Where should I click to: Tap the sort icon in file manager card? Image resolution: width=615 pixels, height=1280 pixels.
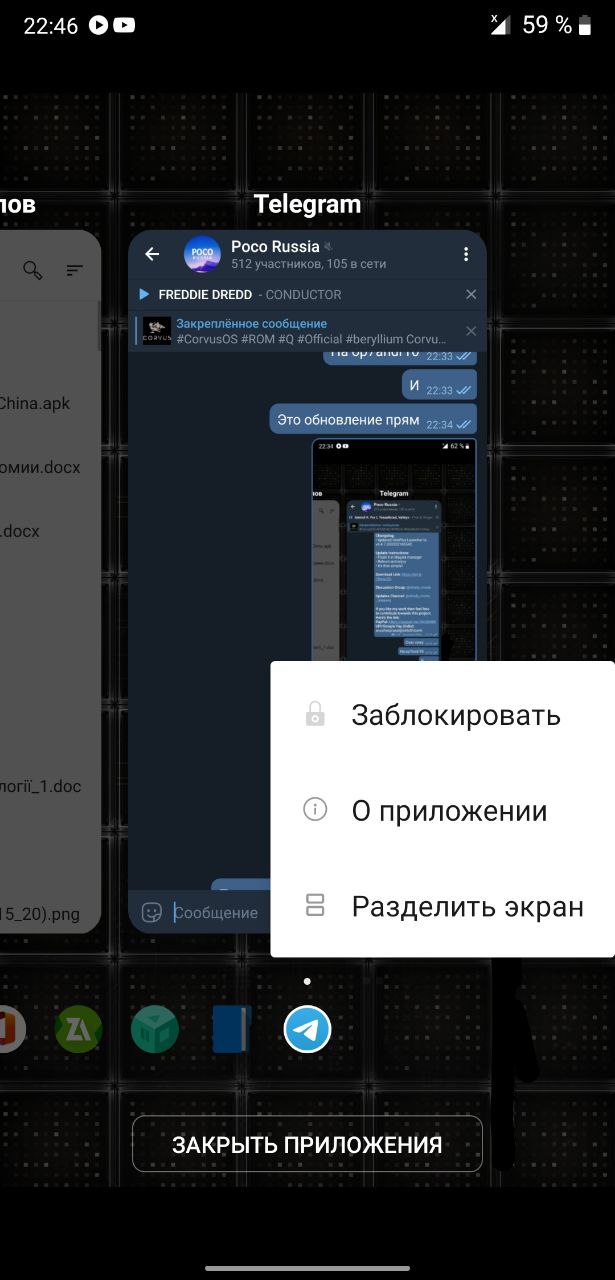click(x=74, y=270)
